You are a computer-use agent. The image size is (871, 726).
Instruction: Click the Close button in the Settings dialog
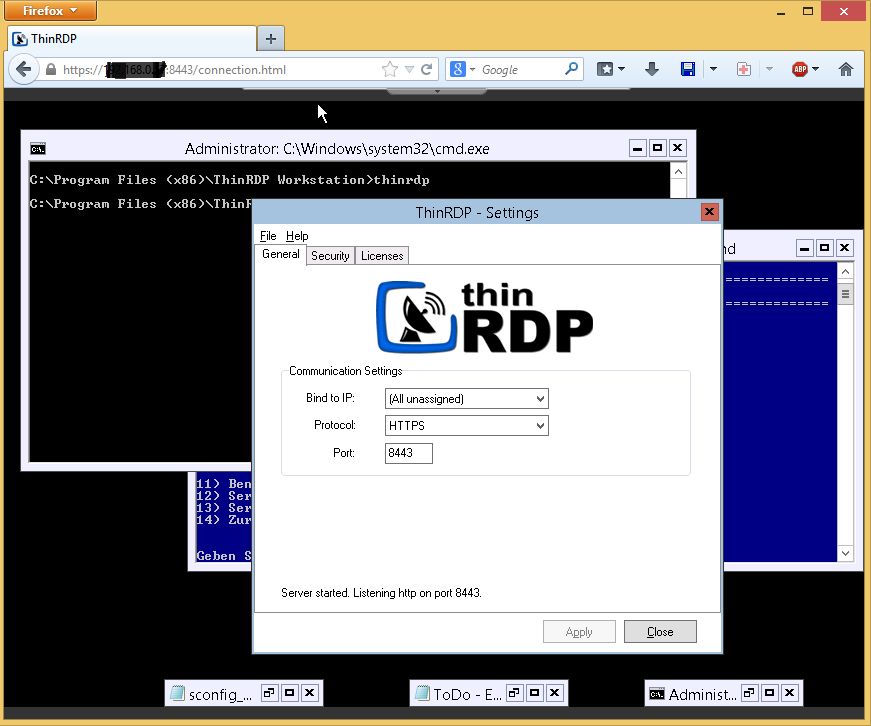660,632
